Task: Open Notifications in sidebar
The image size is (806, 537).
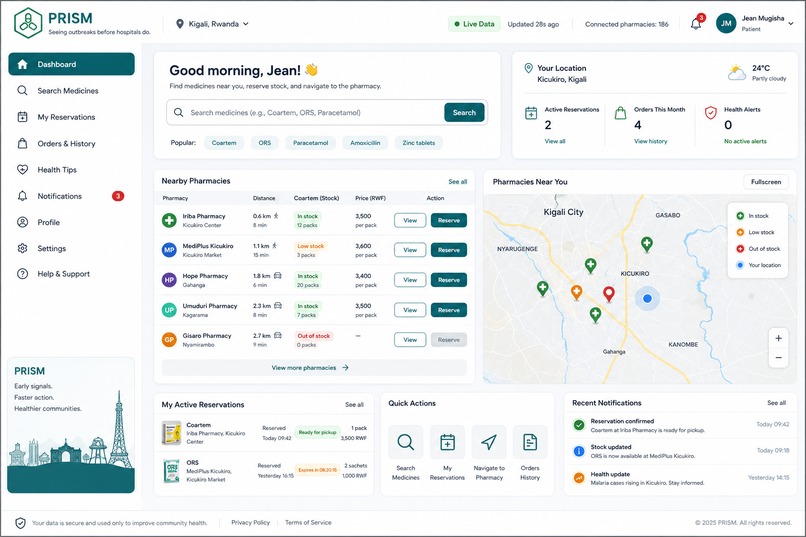Action: point(71,196)
